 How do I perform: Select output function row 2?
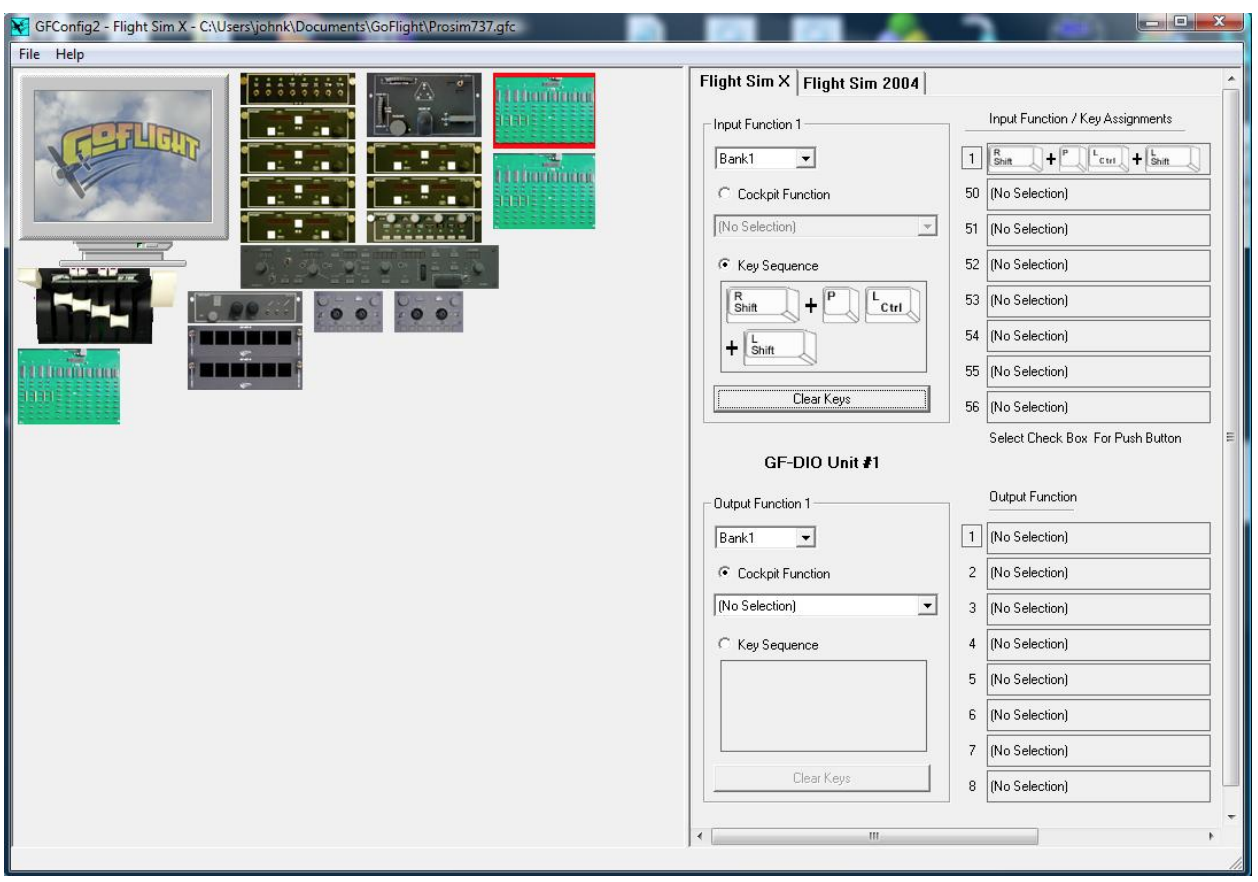tap(1098, 573)
